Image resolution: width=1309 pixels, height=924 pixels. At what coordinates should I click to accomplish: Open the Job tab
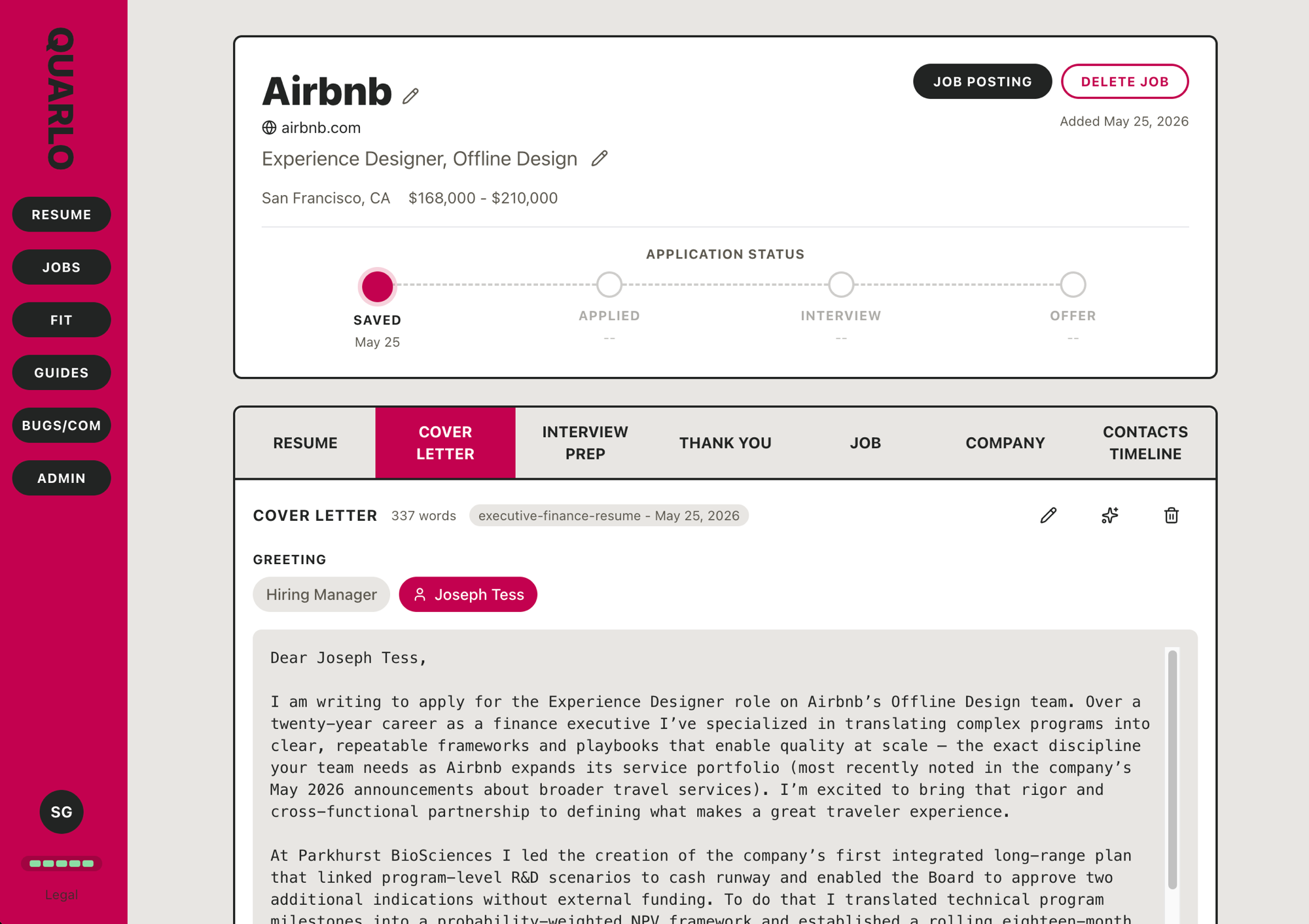[865, 443]
